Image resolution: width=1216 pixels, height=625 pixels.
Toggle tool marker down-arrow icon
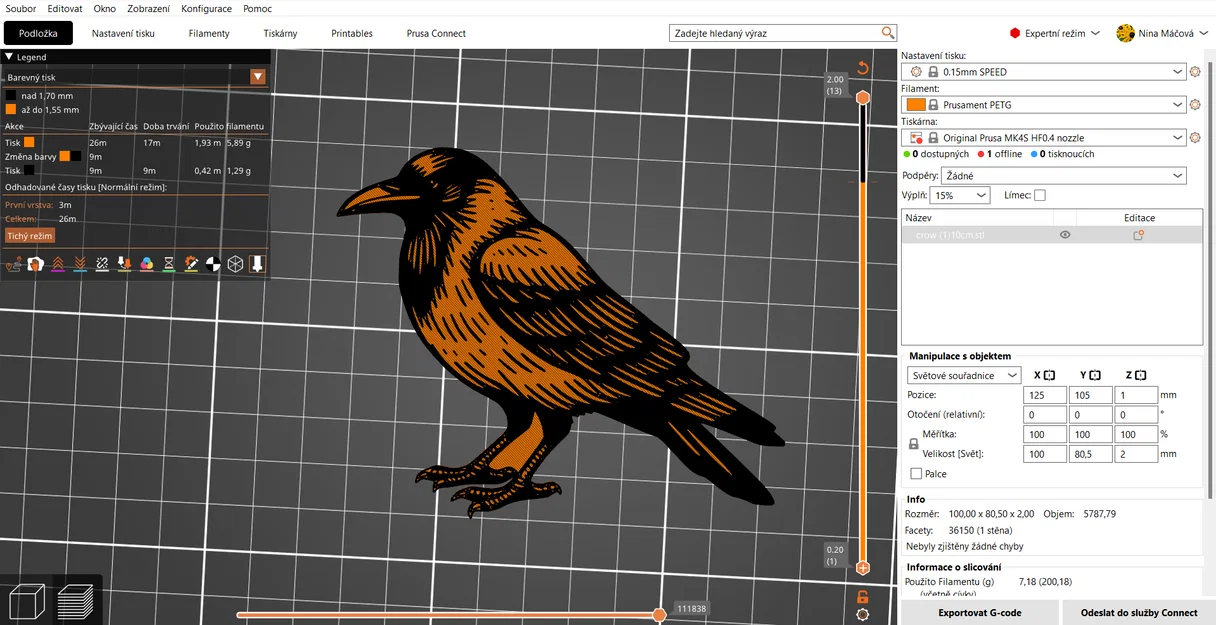click(257, 264)
